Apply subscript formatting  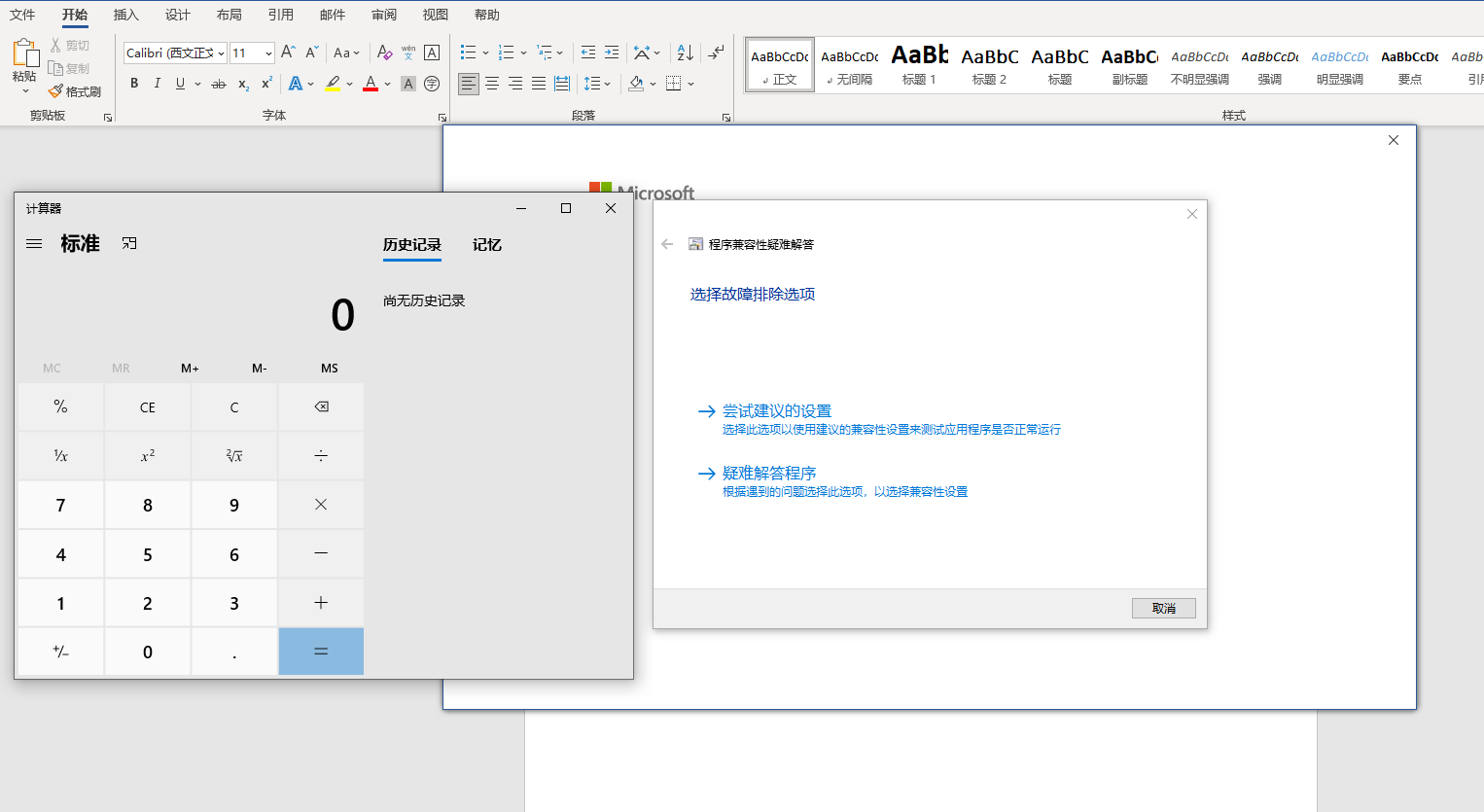click(x=243, y=85)
